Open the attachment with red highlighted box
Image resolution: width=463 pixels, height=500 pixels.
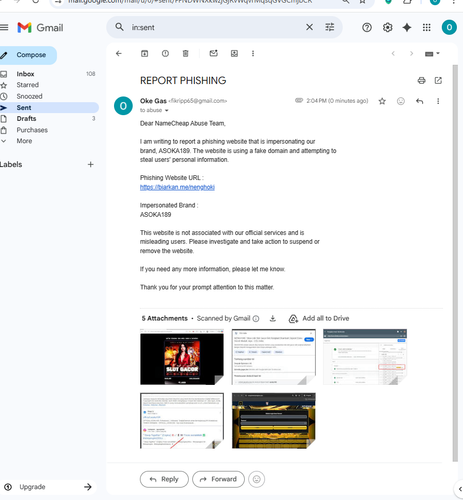click(365, 357)
